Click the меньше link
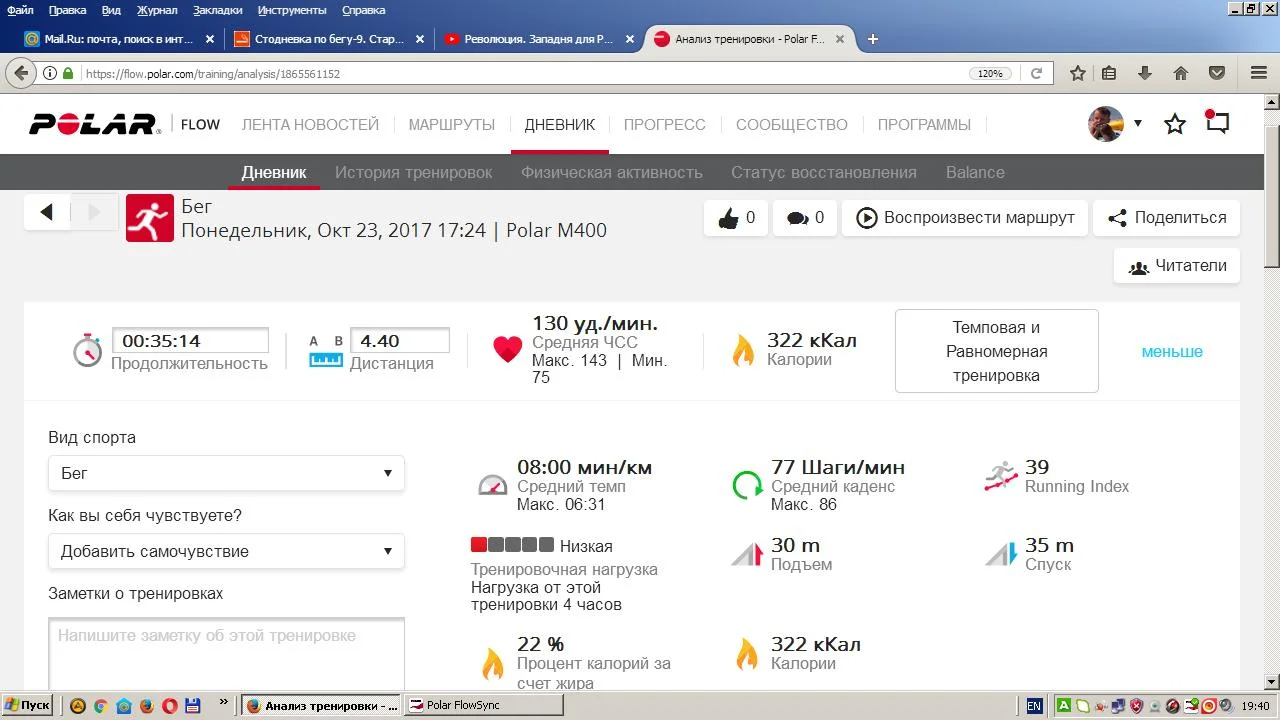Screen dimensions: 1280x720 pyautogui.click(x=1172, y=351)
